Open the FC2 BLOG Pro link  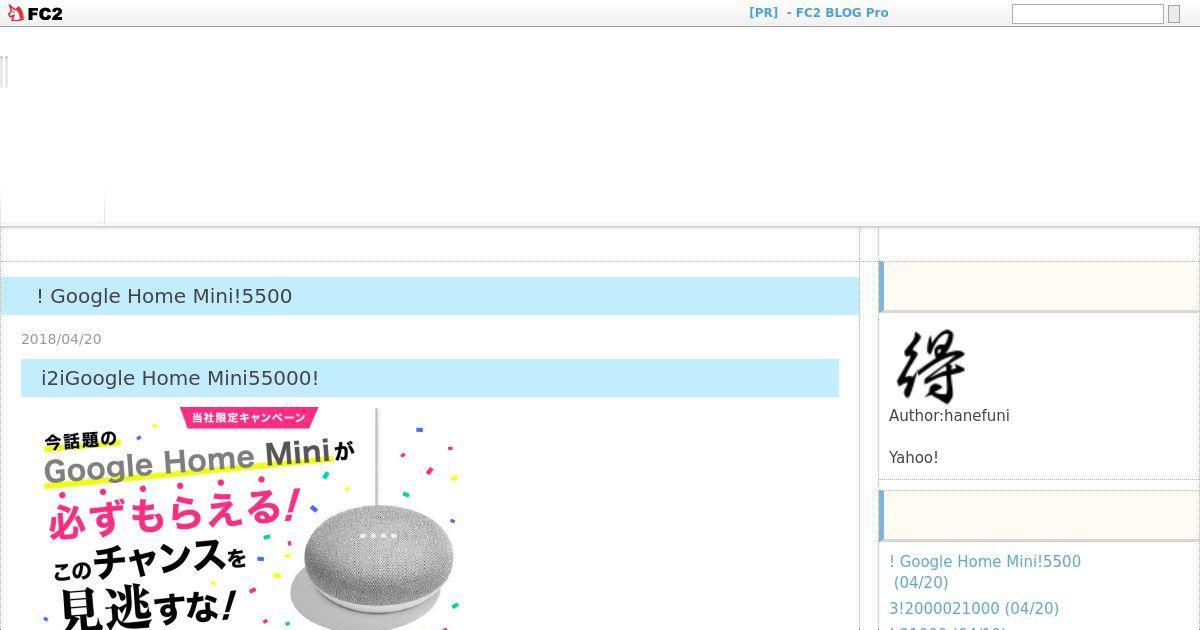pyautogui.click(x=842, y=13)
